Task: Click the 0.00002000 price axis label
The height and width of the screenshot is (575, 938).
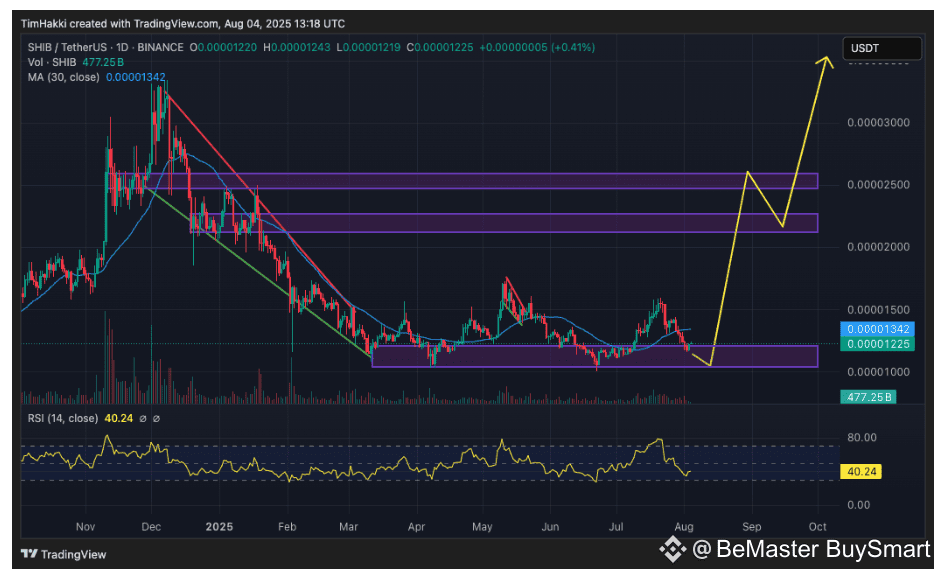Action: (878, 247)
